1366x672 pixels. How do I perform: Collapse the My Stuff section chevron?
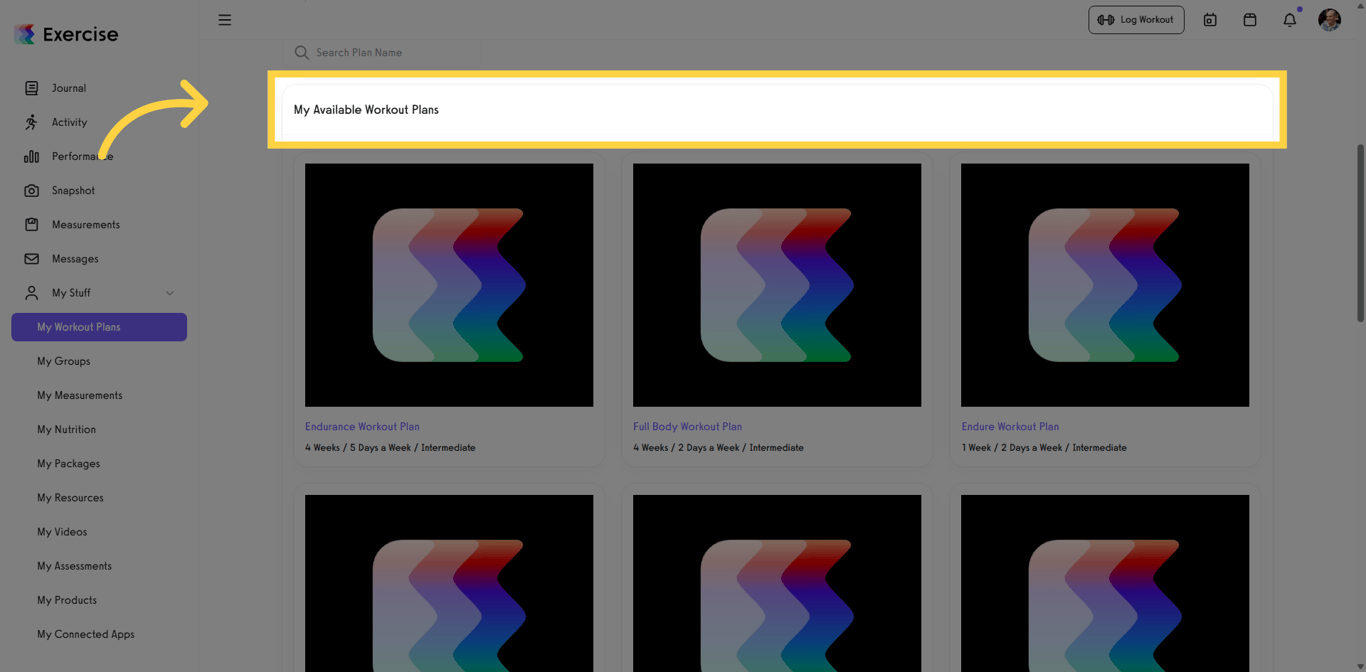pos(170,293)
